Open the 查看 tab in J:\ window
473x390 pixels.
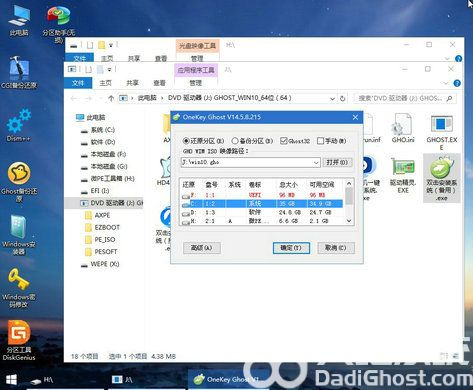159,83
